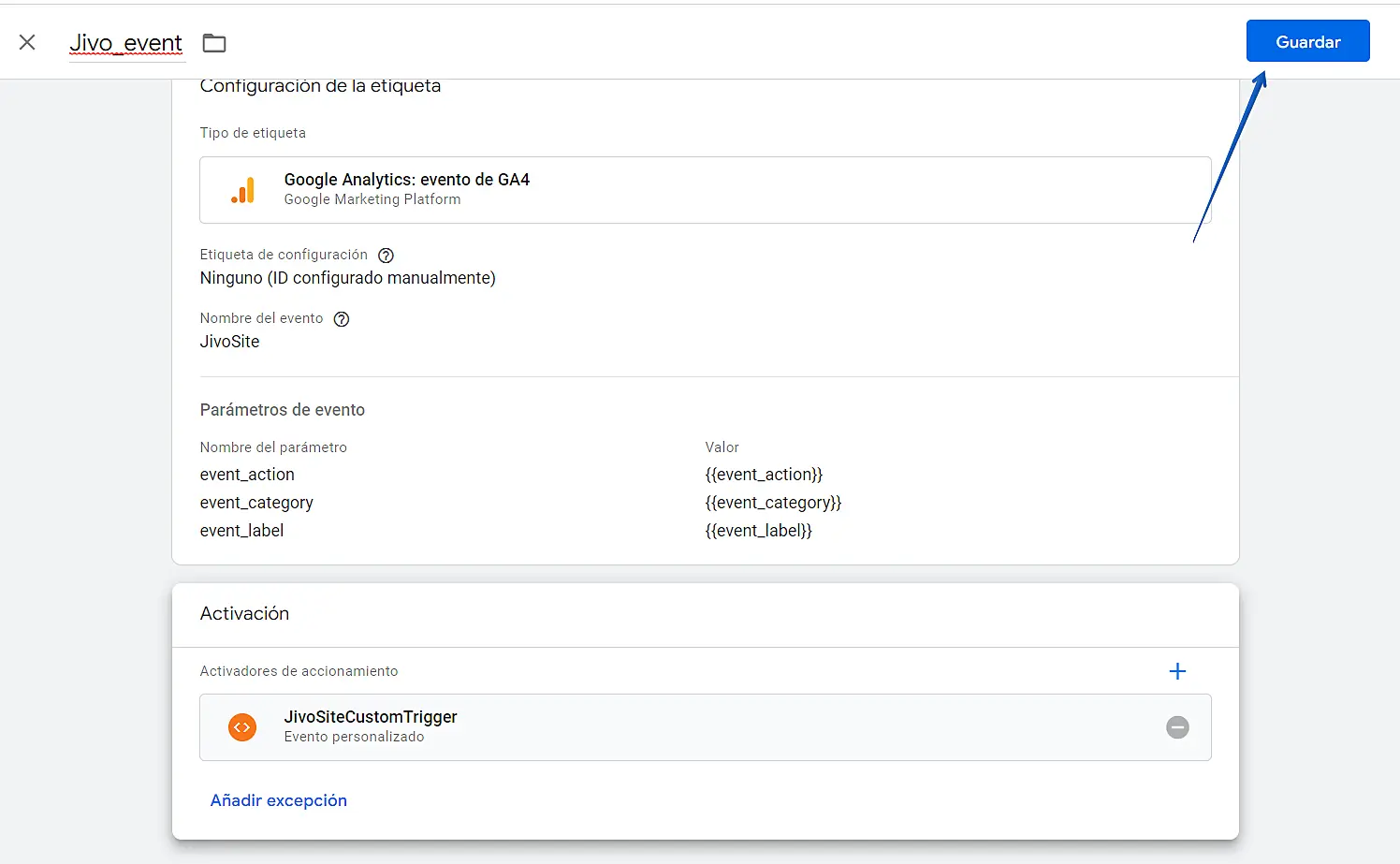Click the JivoSite event name value

(229, 342)
